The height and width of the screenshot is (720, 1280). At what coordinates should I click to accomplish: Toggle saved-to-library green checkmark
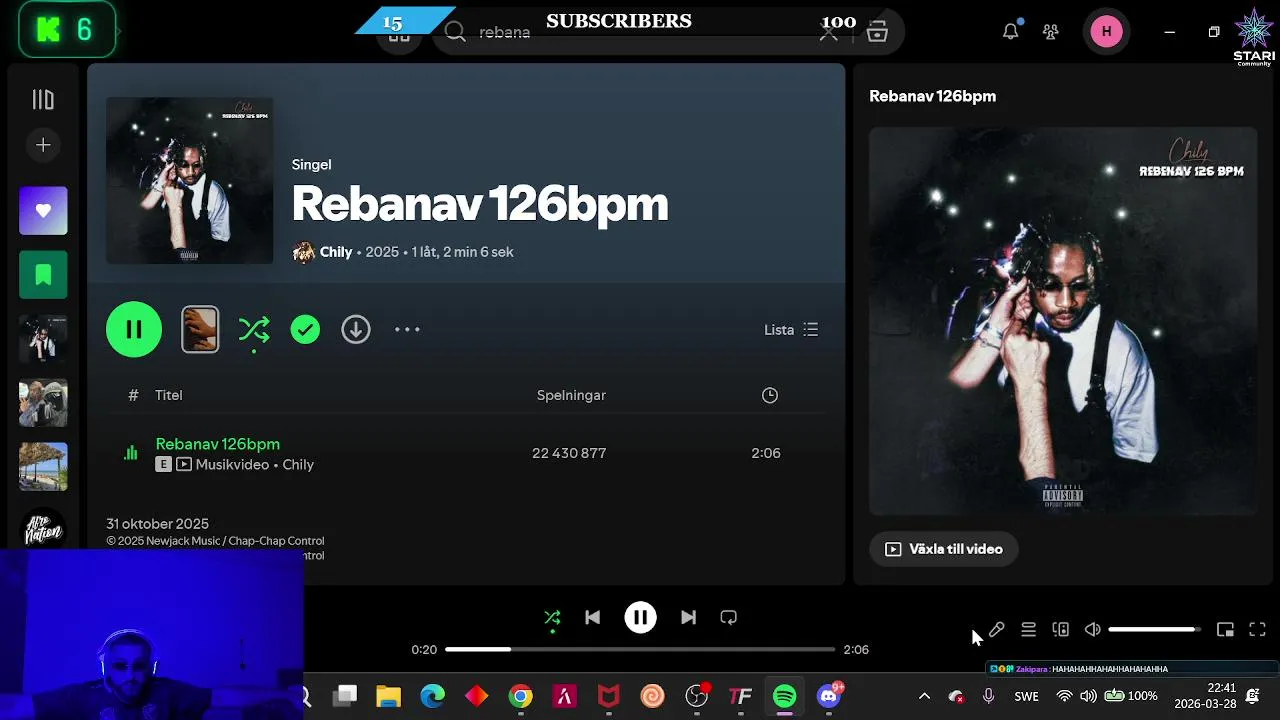(x=305, y=329)
